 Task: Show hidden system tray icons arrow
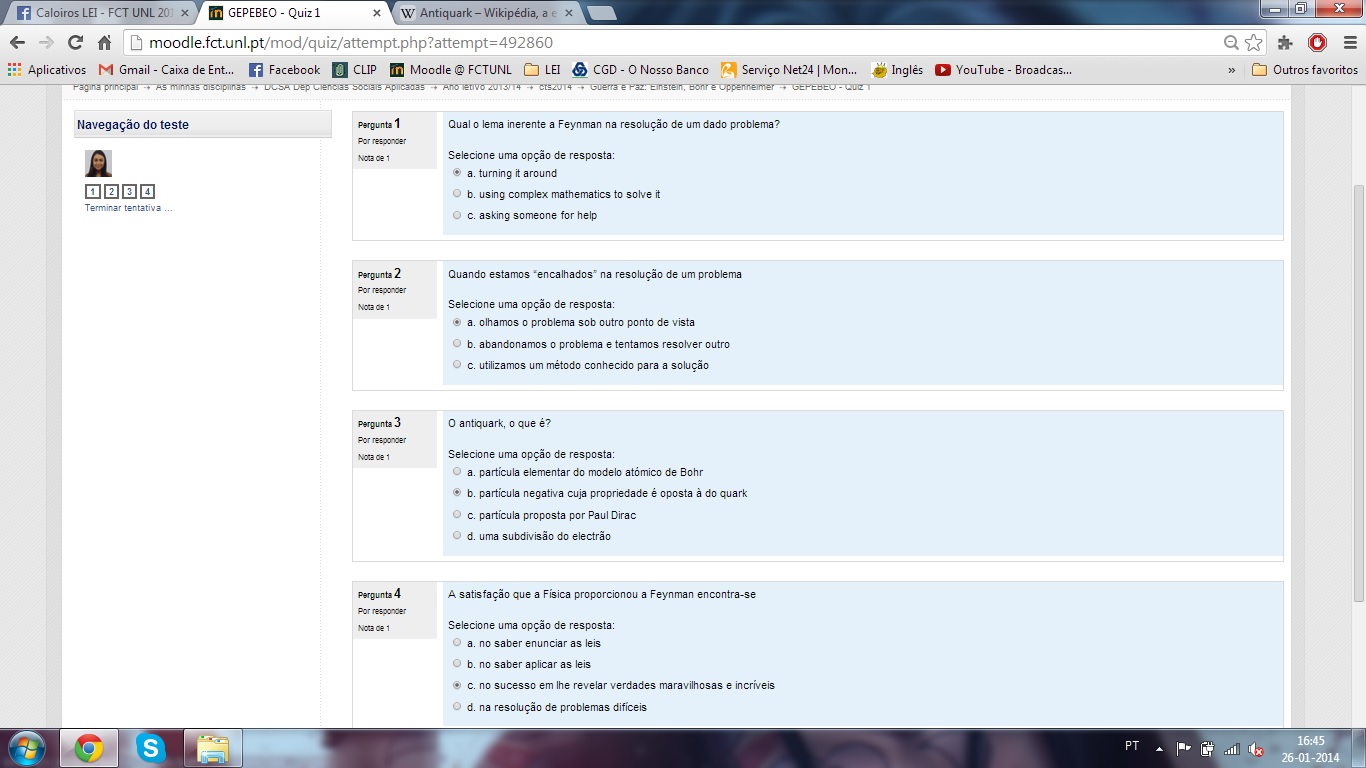point(1159,748)
